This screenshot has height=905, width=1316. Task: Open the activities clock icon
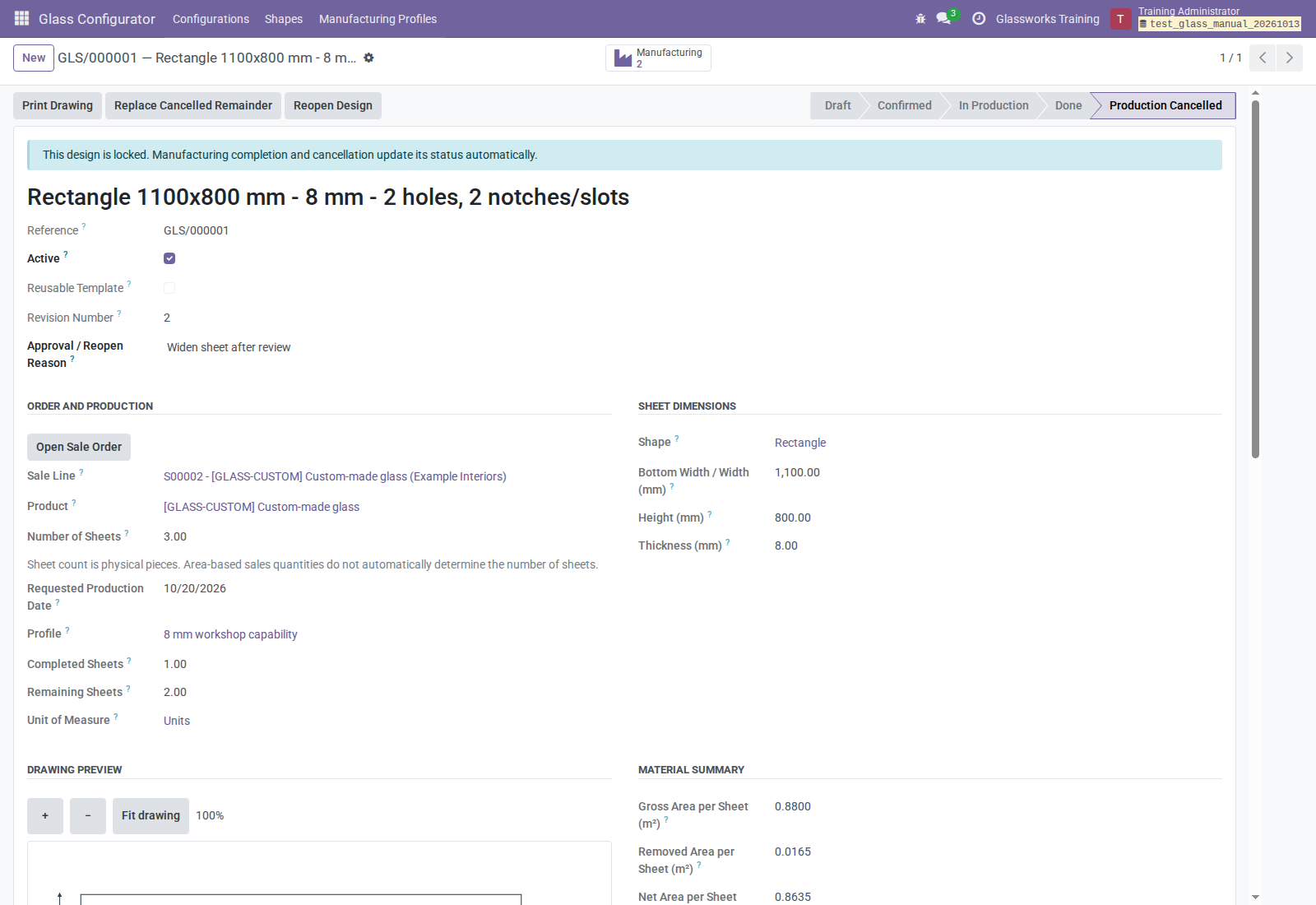click(x=979, y=19)
